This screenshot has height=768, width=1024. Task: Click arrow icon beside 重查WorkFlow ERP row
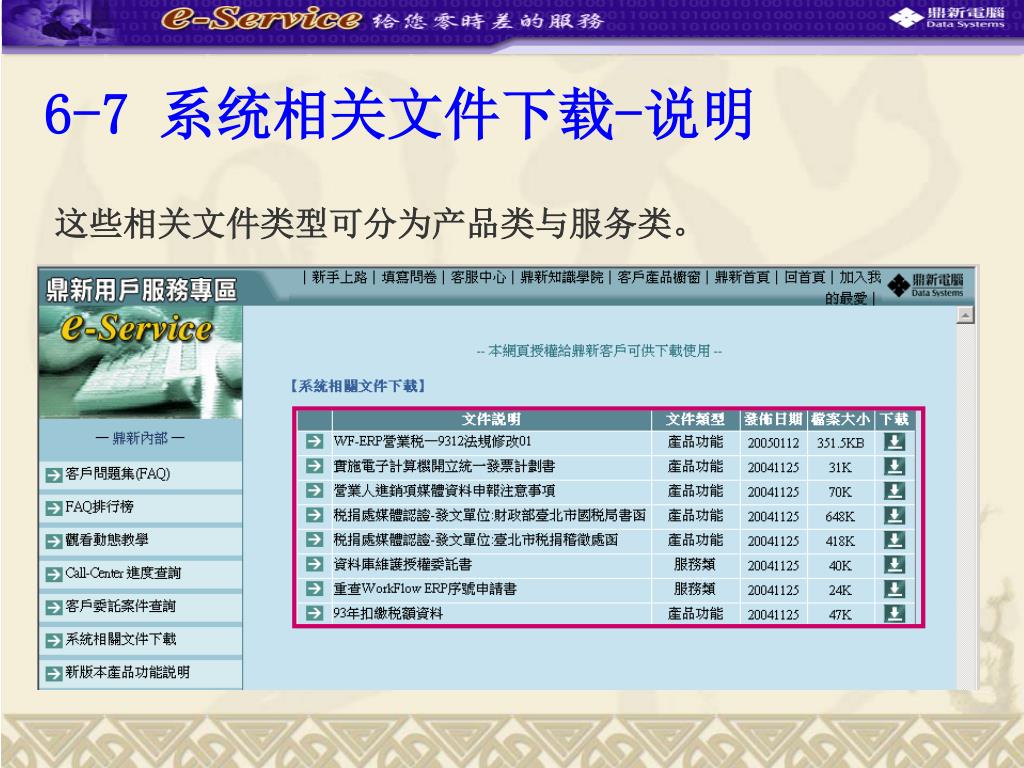pos(314,588)
